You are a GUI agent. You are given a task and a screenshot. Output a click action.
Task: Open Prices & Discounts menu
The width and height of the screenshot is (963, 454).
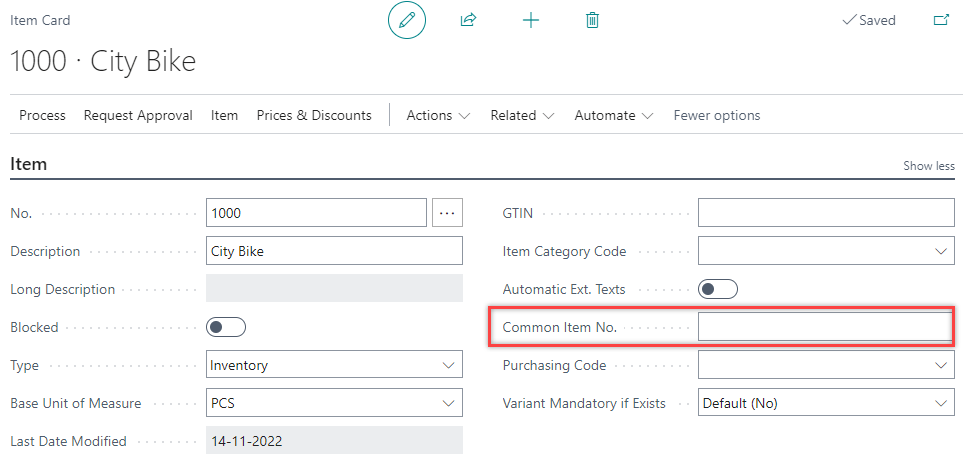coord(314,115)
